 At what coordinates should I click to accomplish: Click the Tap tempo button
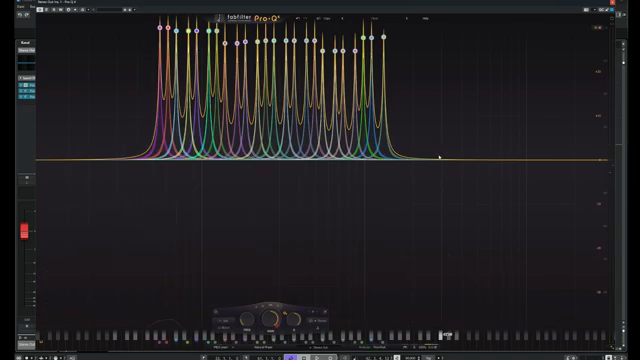click(429, 358)
